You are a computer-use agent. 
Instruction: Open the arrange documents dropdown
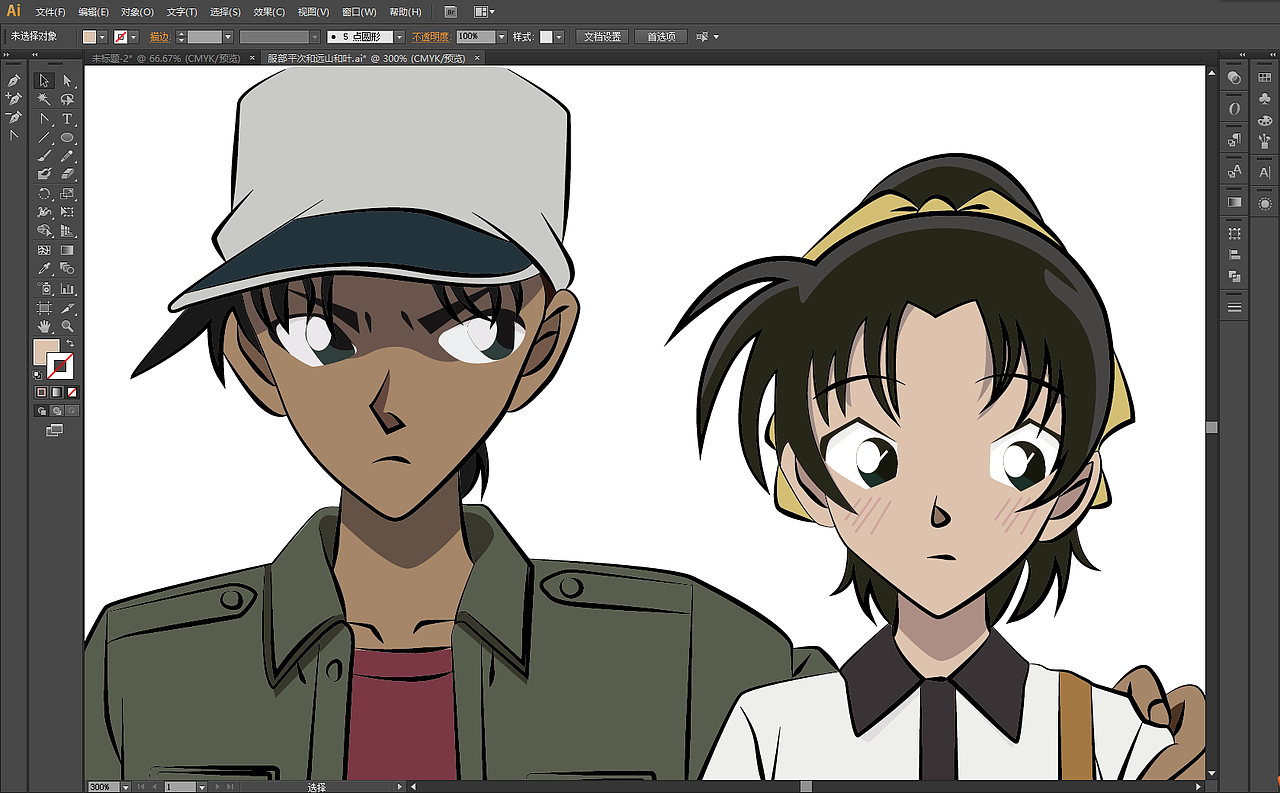[484, 12]
